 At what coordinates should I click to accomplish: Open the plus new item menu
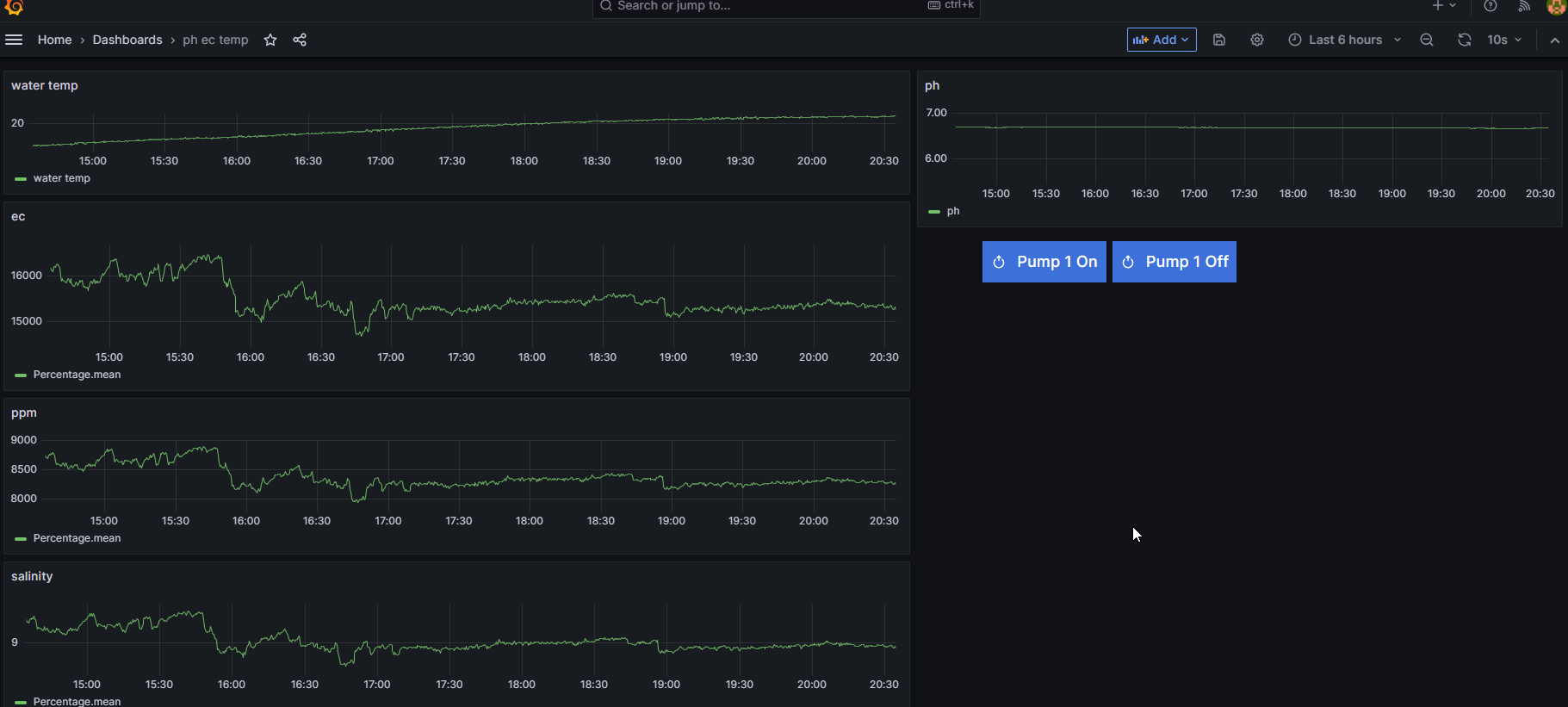click(1444, 6)
